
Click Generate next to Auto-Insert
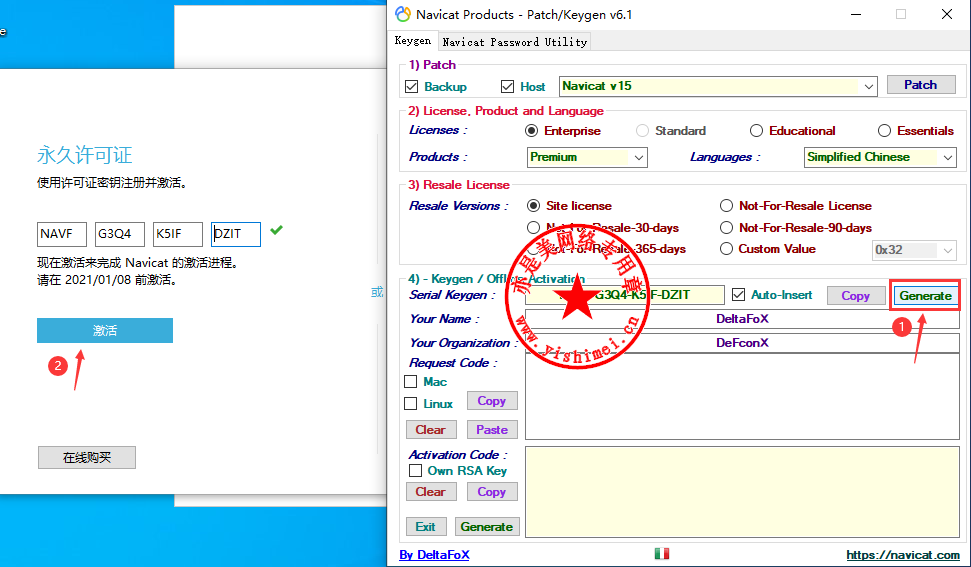point(925,296)
